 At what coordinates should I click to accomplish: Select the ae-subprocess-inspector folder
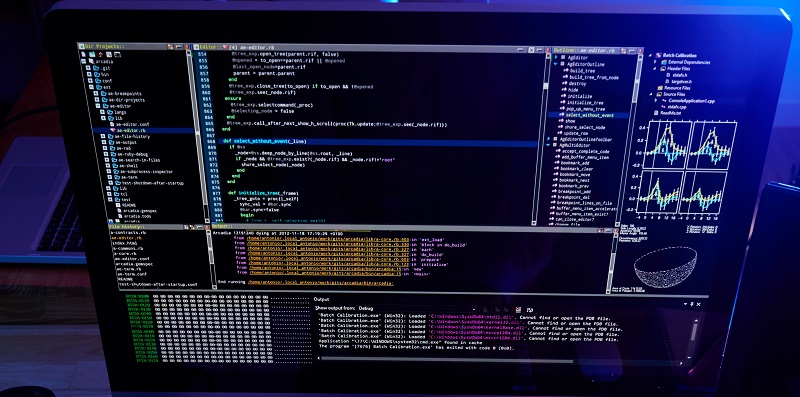coord(147,171)
